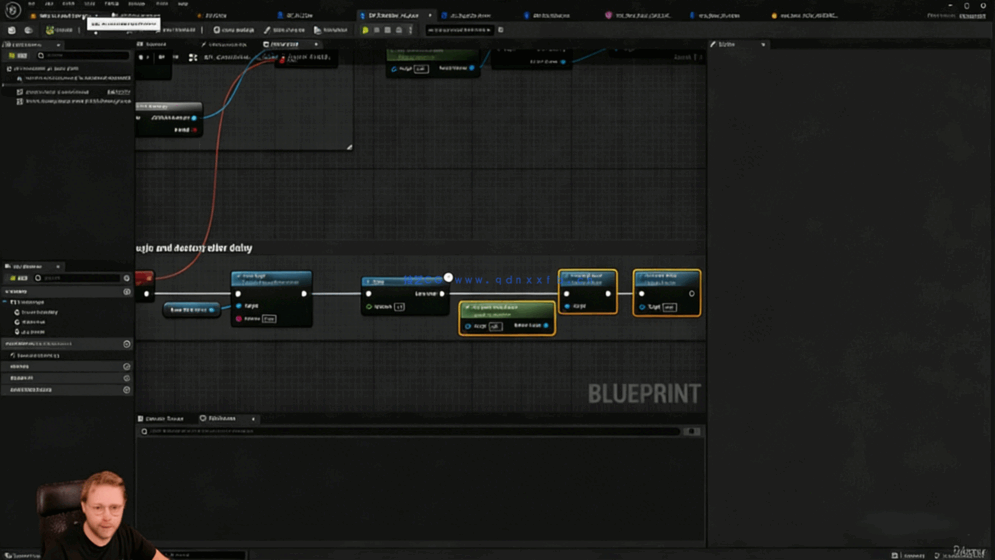Add a new graph with the Graphs plus icon
This screenshot has width=995, height=560.
pos(126,291)
